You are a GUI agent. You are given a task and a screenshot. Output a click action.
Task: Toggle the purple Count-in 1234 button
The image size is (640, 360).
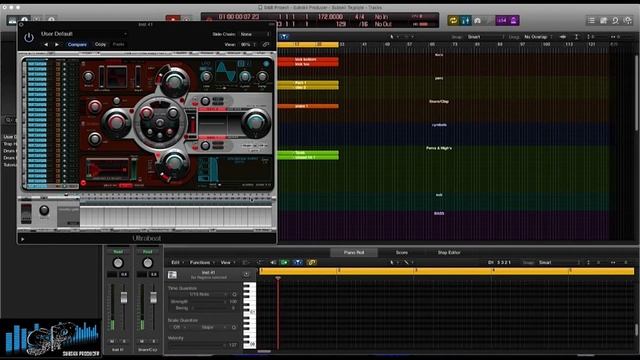[x=502, y=20]
